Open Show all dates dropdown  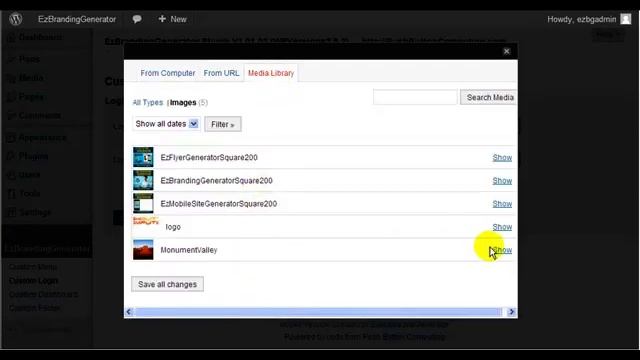pyautogui.click(x=166, y=124)
